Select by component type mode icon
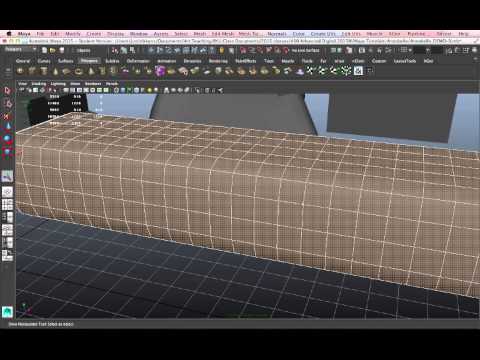The image size is (480, 360). 132,50
